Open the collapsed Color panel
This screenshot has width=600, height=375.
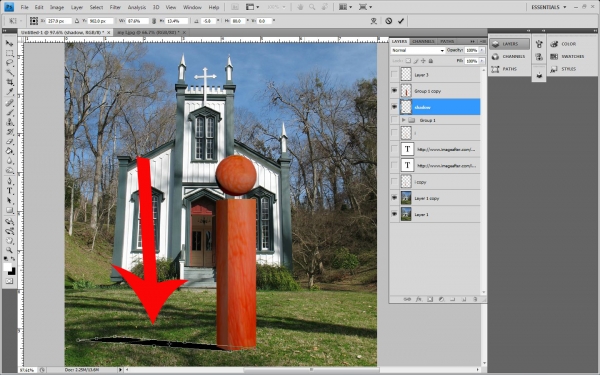tap(564, 44)
